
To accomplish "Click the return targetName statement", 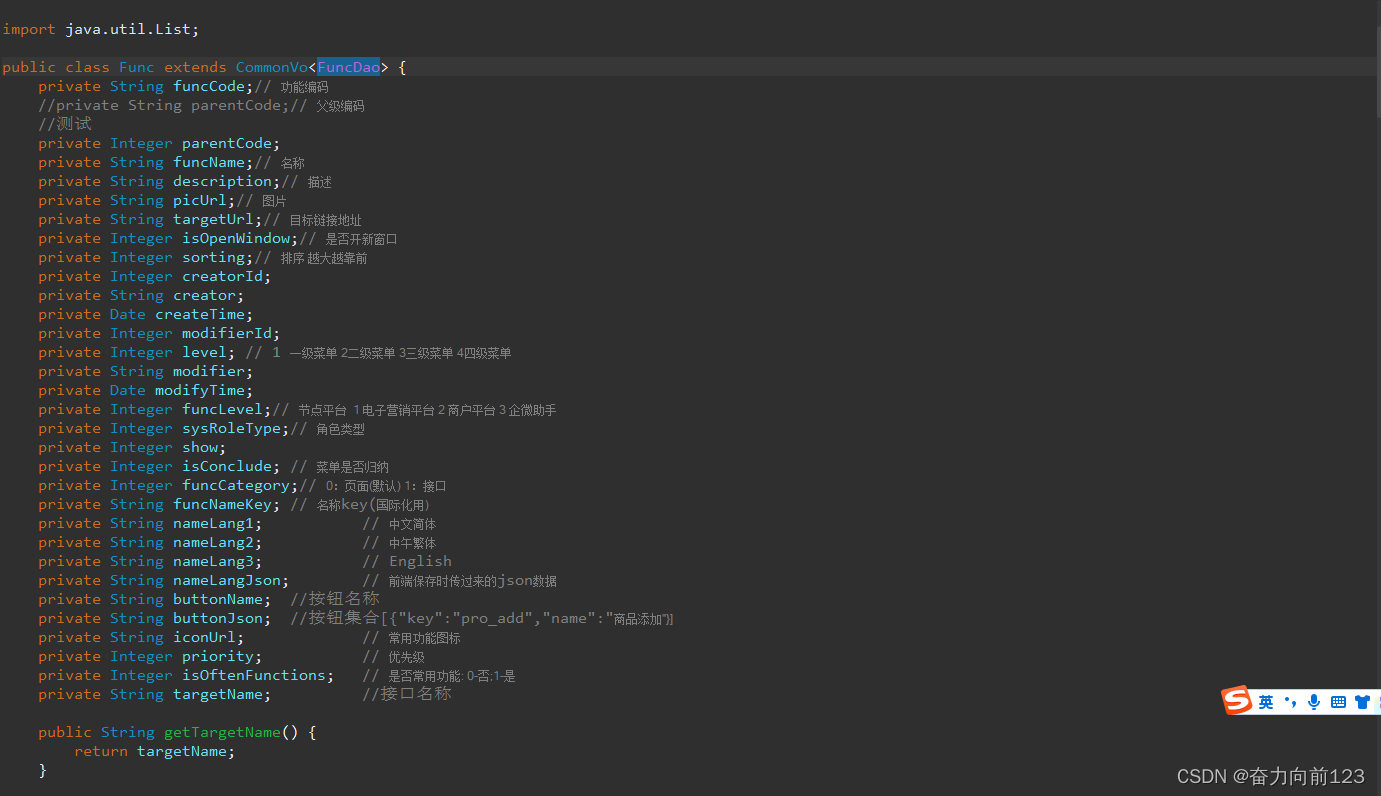I will coord(155,751).
